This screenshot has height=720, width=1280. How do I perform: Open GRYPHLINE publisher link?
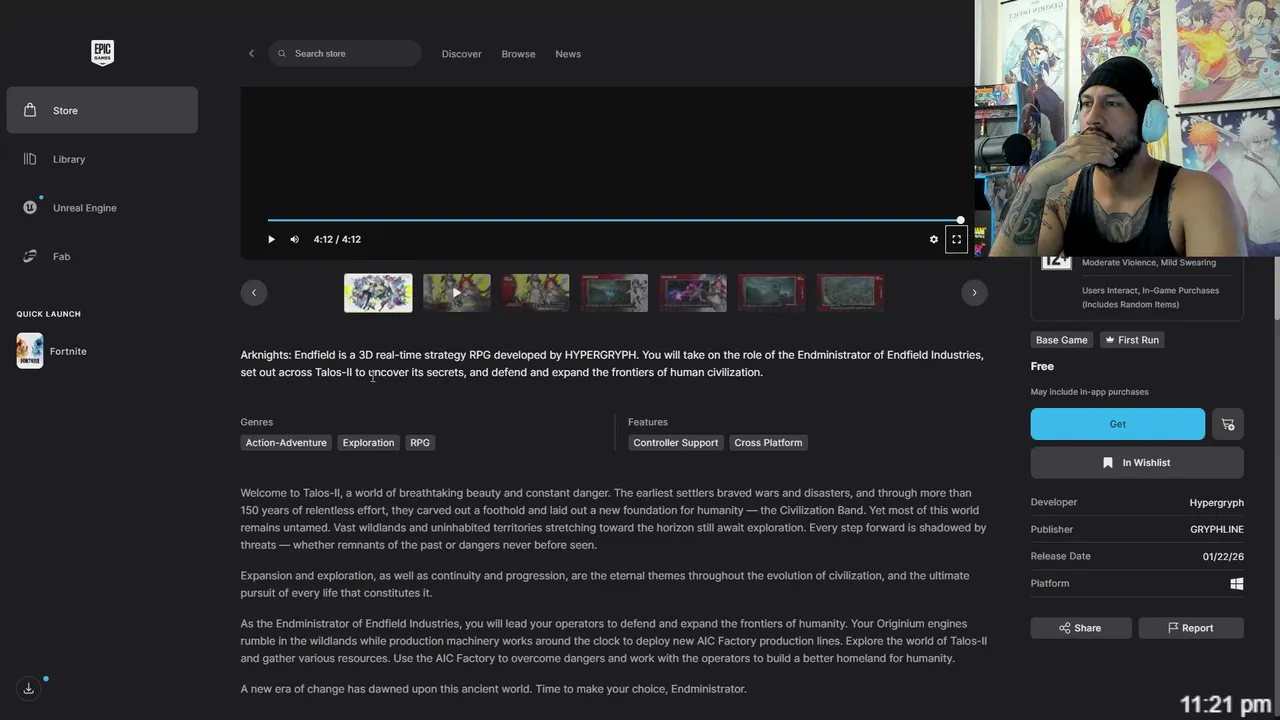coord(1217,529)
